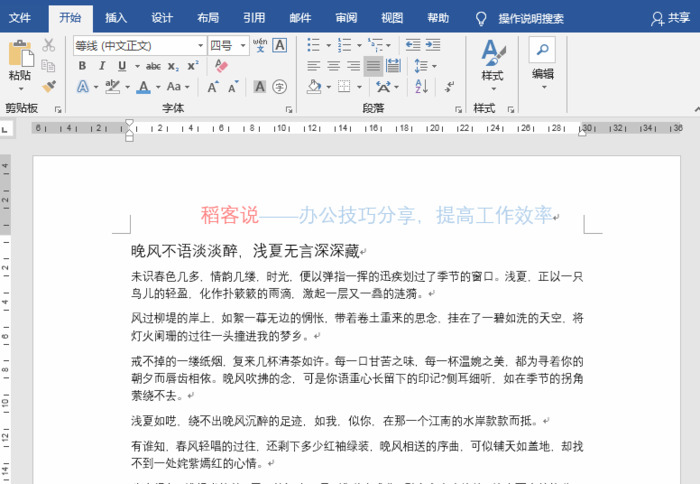Screen dimensions: 700x484
Task: Open the File (文件) tab
Action: (x=20, y=18)
